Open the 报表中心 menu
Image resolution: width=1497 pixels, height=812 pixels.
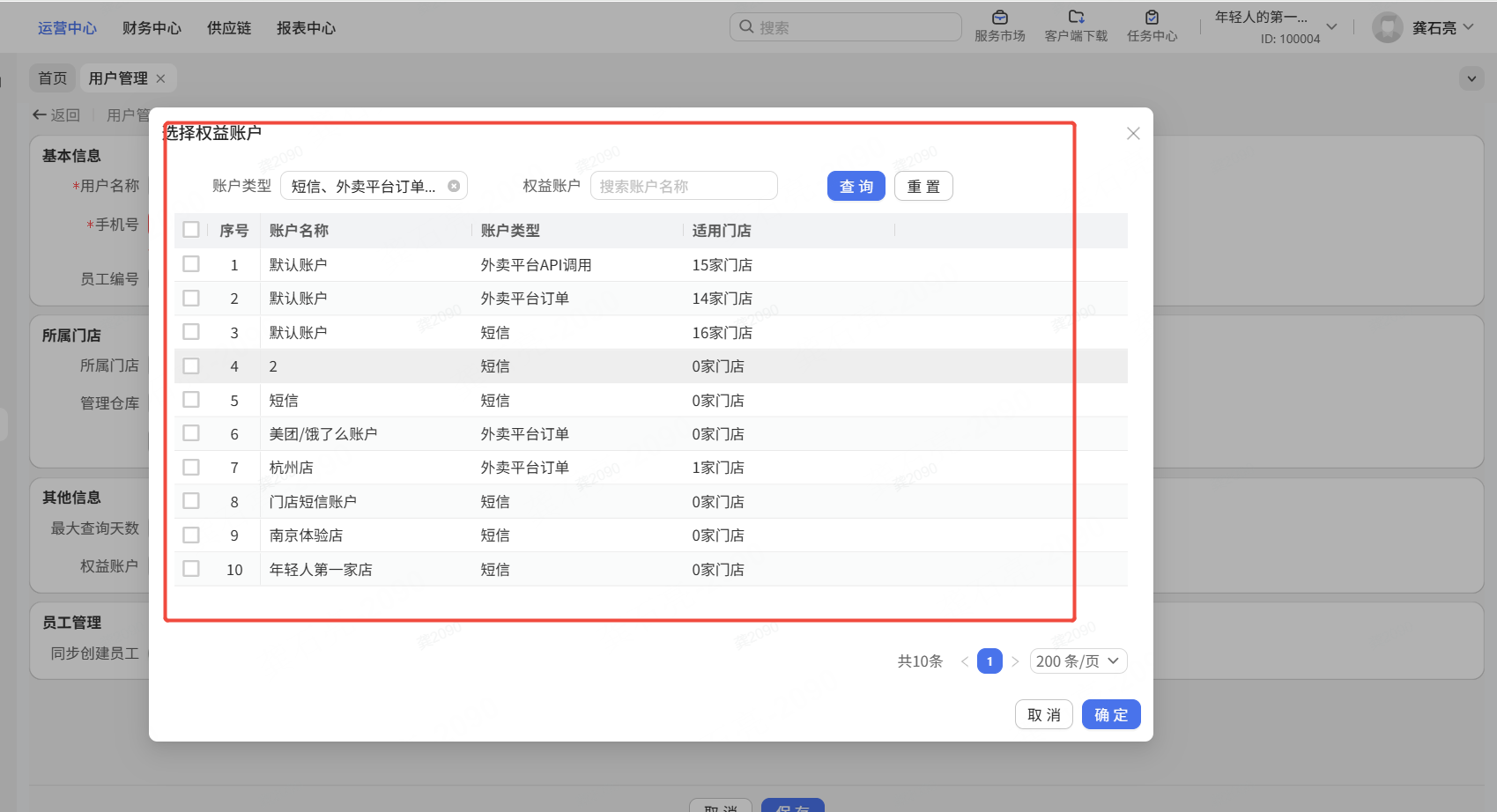(x=306, y=28)
